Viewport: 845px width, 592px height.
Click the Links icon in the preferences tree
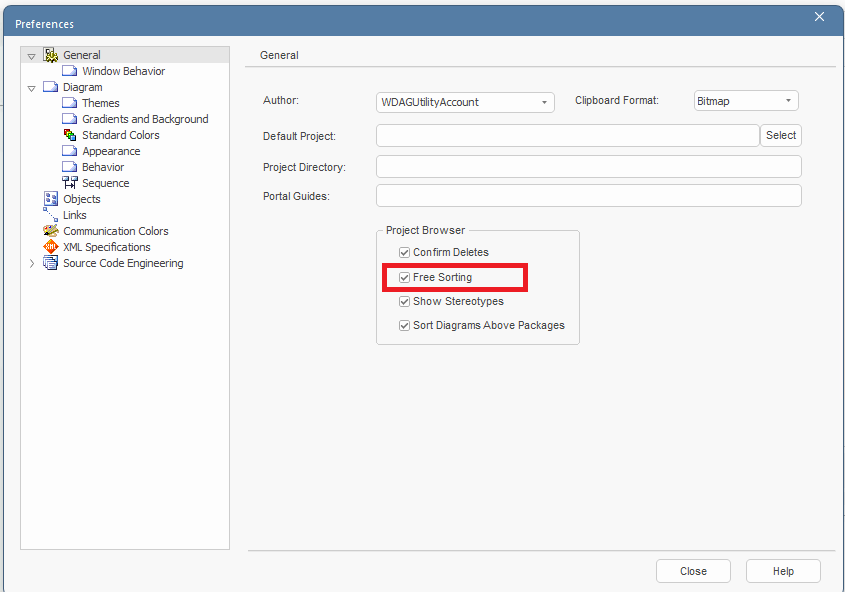[x=51, y=215]
